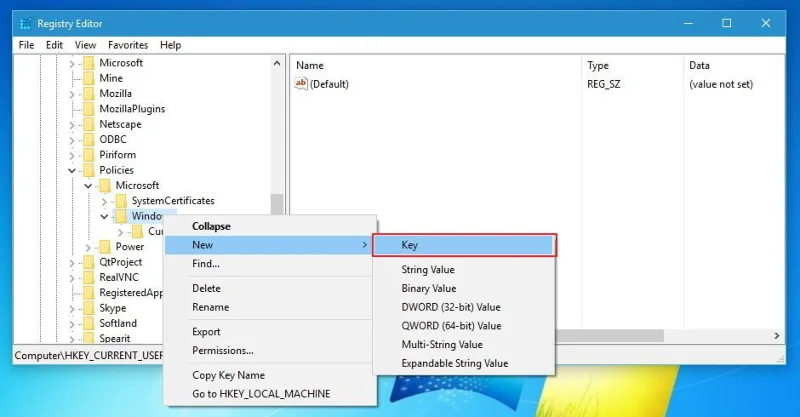Select Copy Key Name
Viewport: 800px width, 417px height.
coord(270,375)
